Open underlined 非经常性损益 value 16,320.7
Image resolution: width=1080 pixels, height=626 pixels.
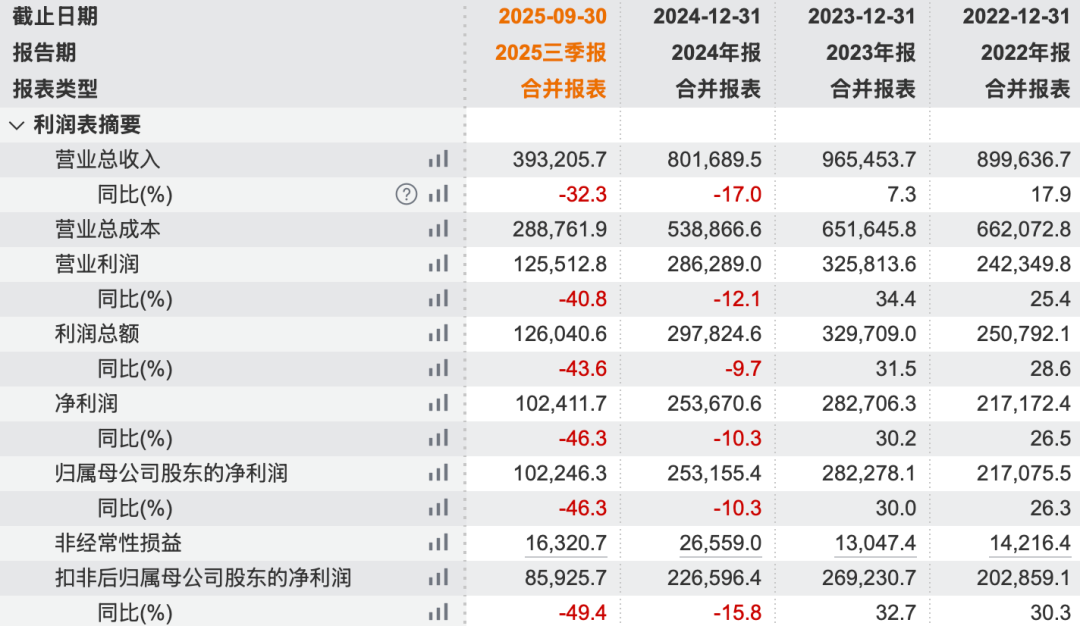[x=565, y=543]
